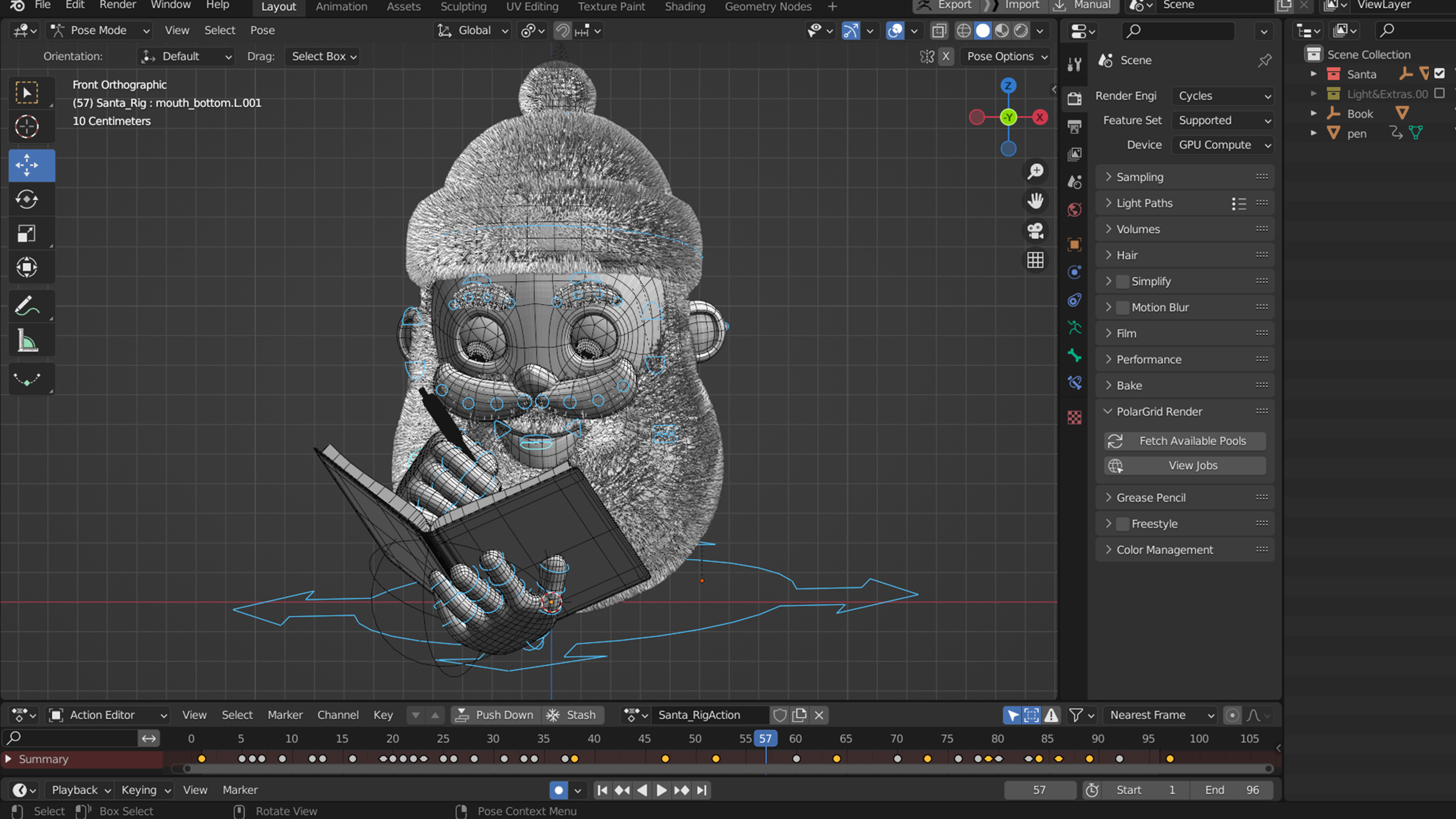The width and height of the screenshot is (1456, 819).
Task: Enable the Simplify checkbox
Action: coord(1122,282)
